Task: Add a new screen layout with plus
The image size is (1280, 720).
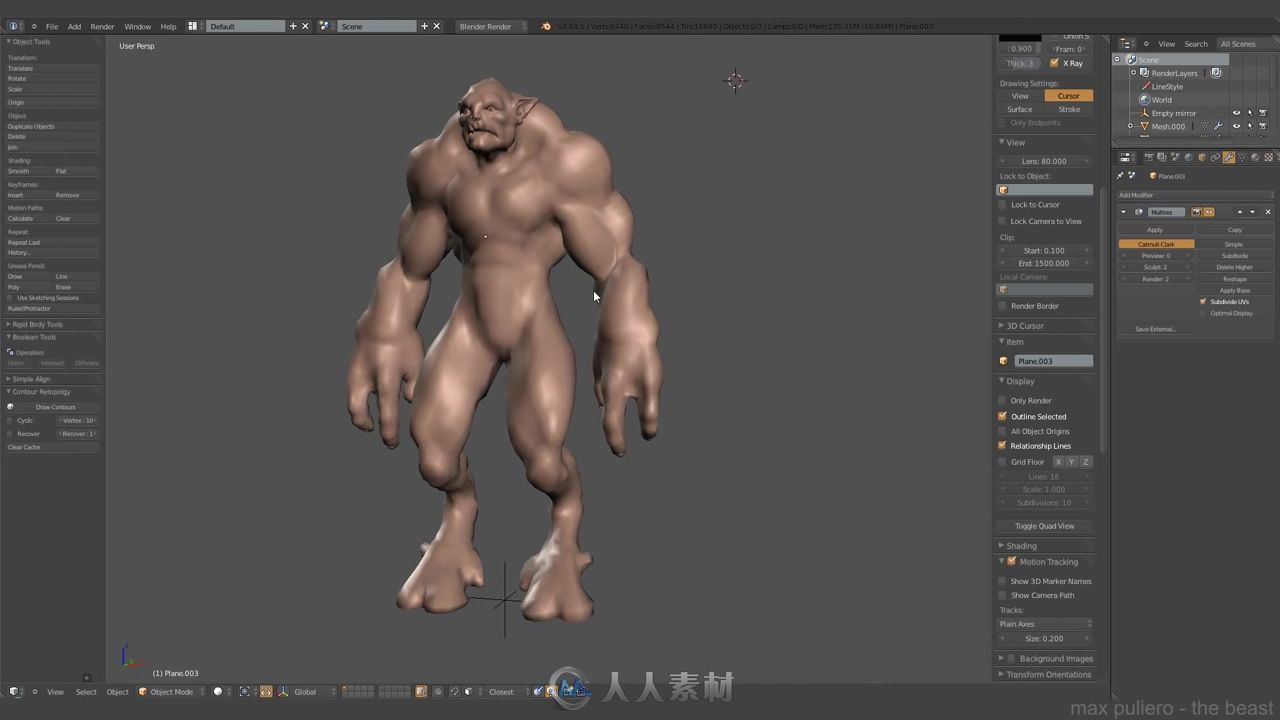Action: tap(293, 26)
